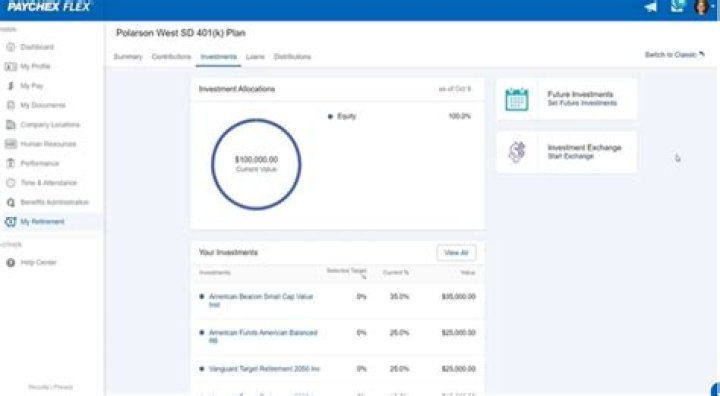The image size is (720, 396).
Task: Open the American Funds American Balanced link
Action: point(263,337)
